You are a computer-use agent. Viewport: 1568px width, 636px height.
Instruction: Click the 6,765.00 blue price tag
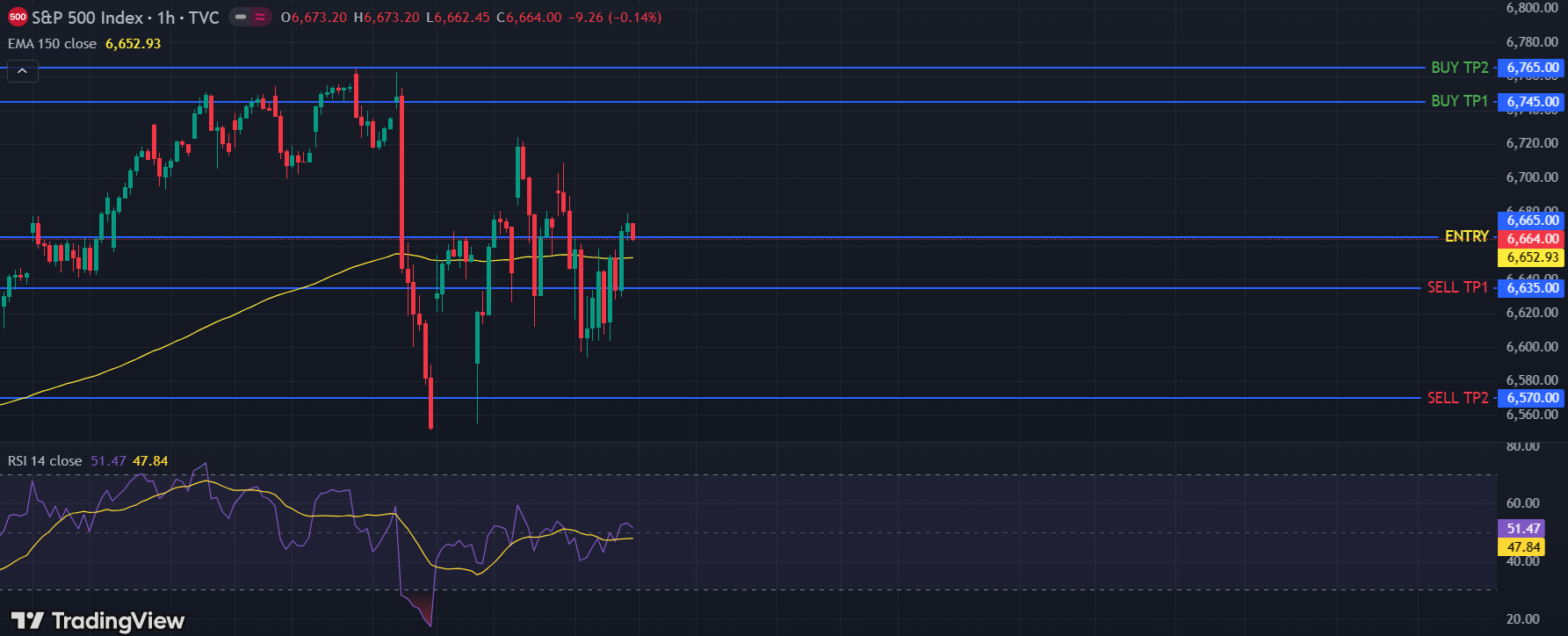coord(1532,68)
